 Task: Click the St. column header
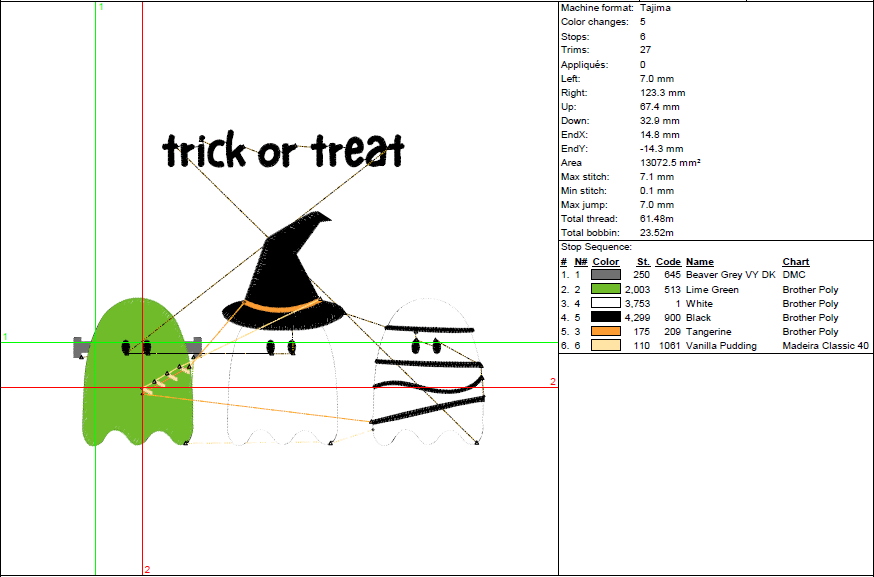[643, 262]
